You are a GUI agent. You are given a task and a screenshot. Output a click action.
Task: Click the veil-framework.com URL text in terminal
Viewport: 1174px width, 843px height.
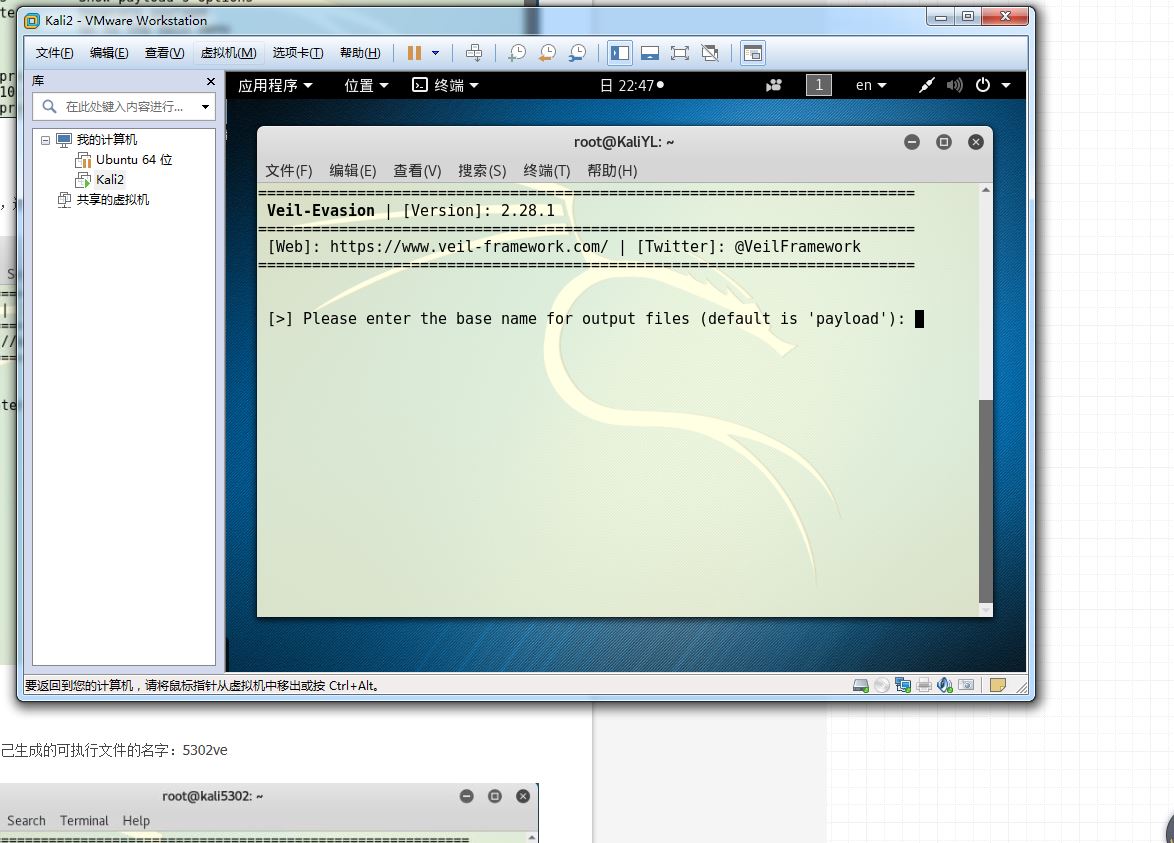pos(469,247)
